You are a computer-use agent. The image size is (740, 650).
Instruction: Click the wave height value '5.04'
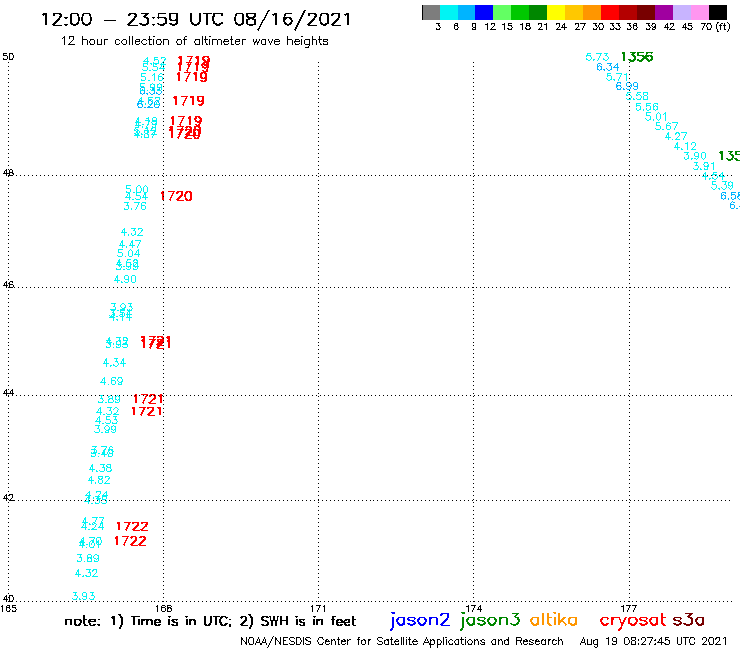pos(128,253)
